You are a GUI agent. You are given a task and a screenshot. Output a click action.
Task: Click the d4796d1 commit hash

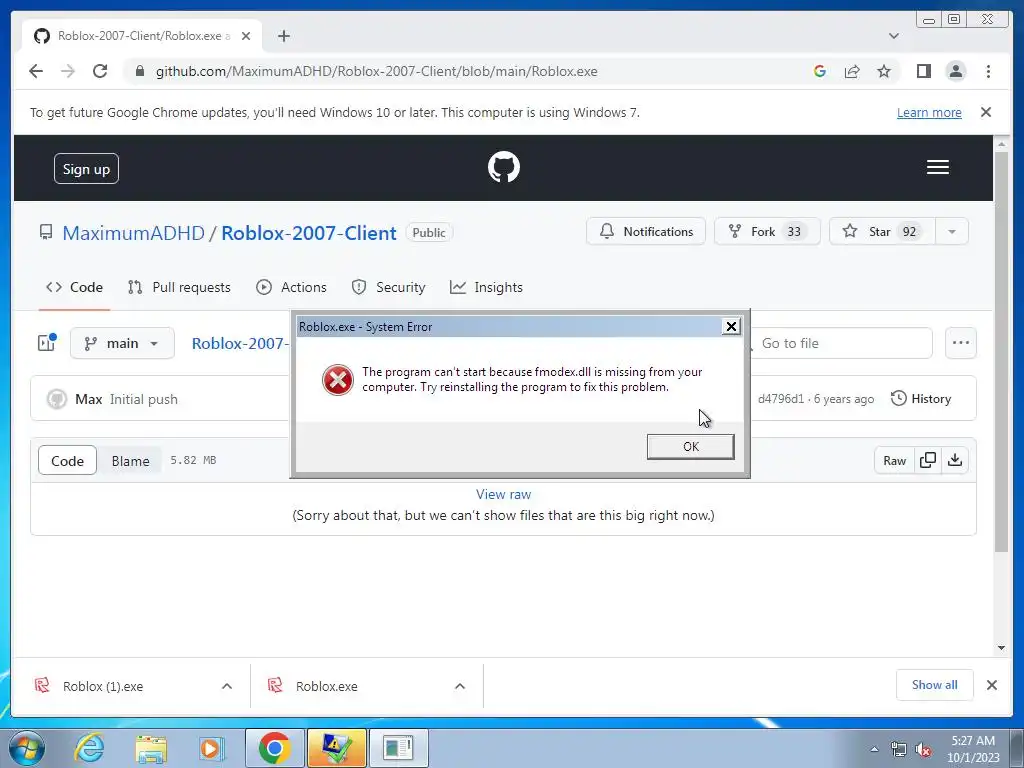(x=780, y=399)
